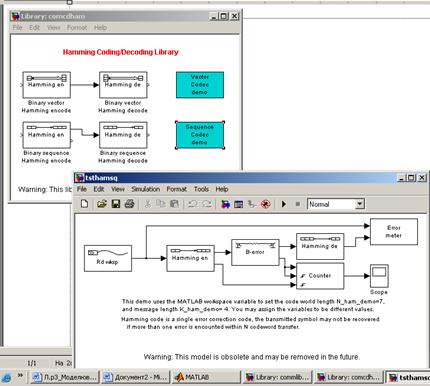This screenshot has width=430, height=386.
Task: Select the Scope block
Action: coord(379,276)
